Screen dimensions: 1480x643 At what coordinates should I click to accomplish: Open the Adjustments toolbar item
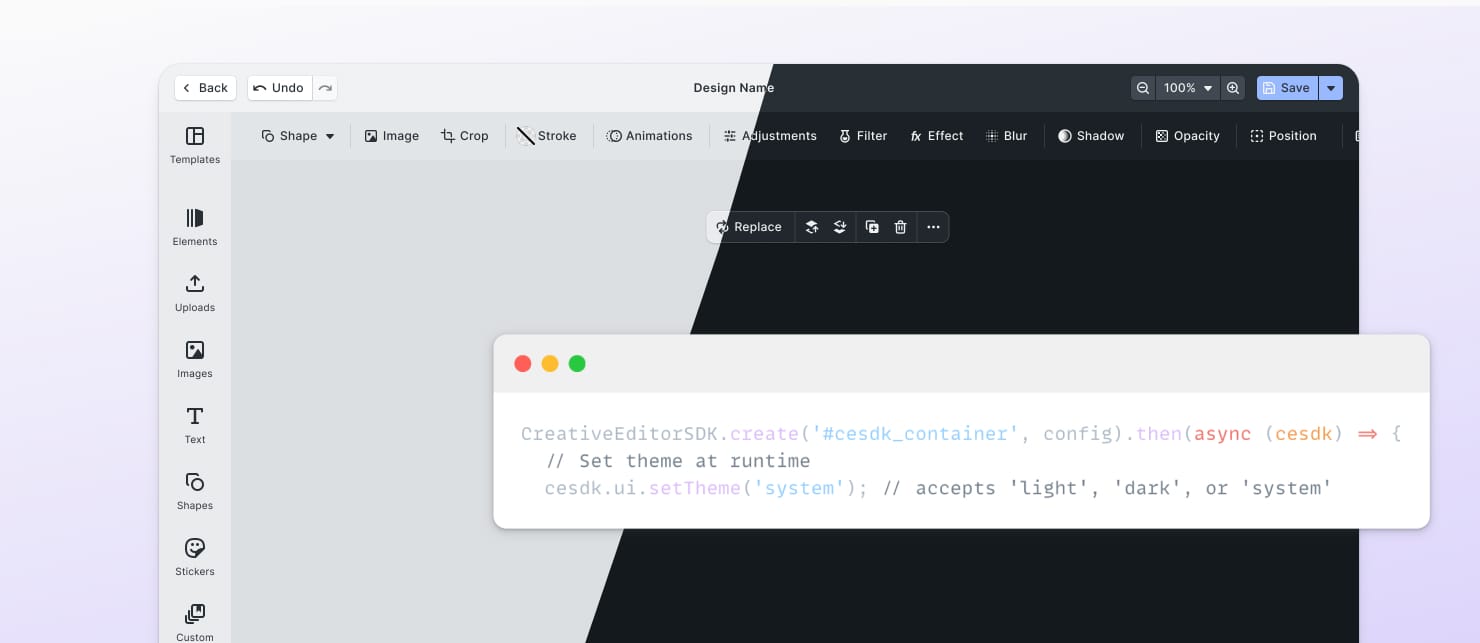click(770, 136)
